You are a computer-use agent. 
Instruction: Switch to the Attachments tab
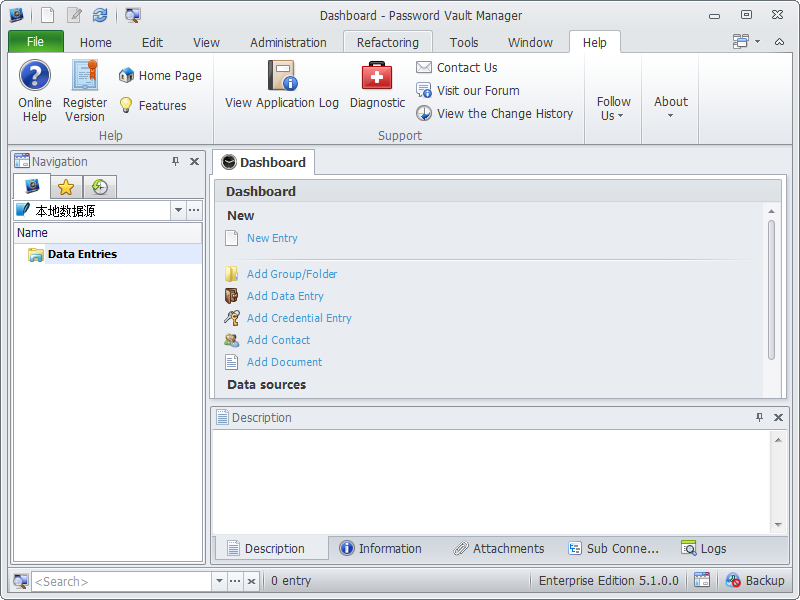499,548
